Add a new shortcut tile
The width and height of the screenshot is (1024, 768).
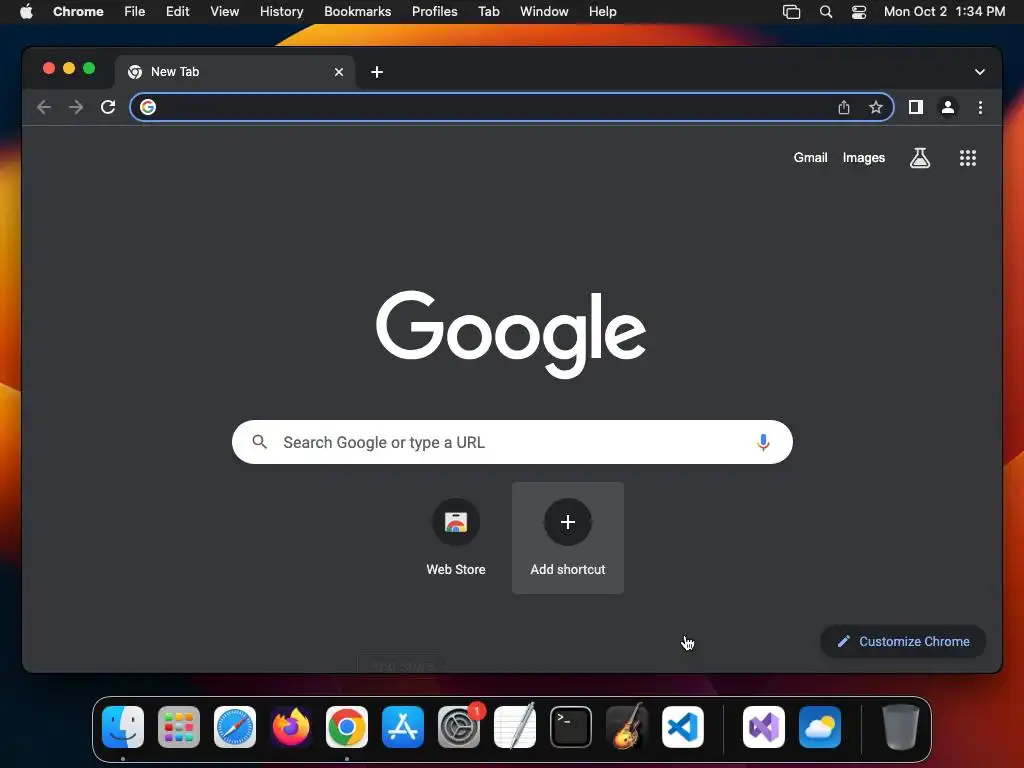(568, 537)
